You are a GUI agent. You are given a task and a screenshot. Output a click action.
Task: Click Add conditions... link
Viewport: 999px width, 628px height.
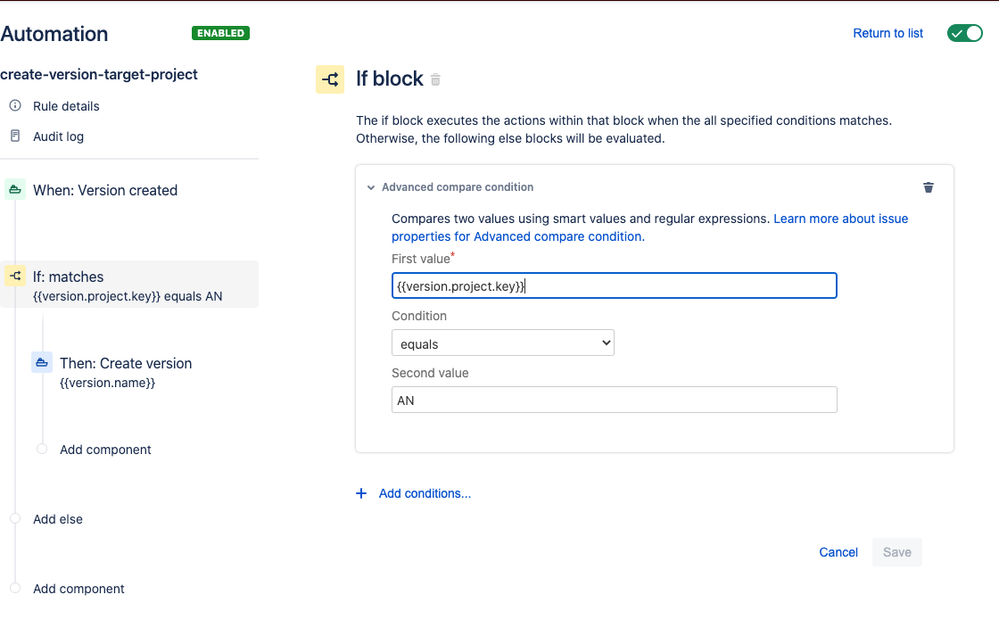425,494
